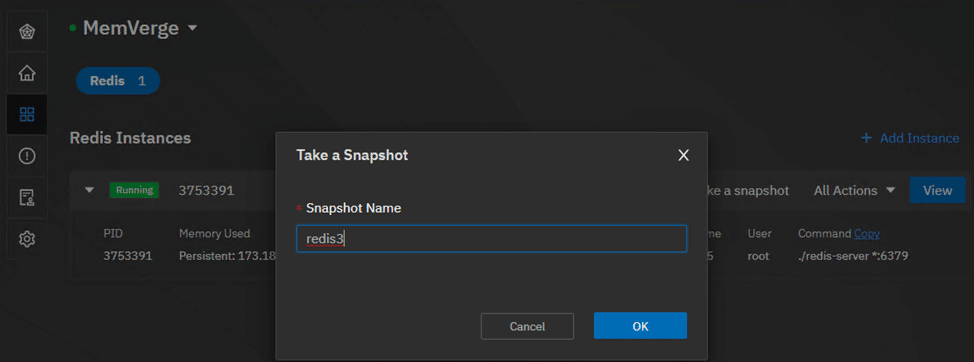The width and height of the screenshot is (974, 362).
Task: Go to the Home icon in sidebar
Action: (x=27, y=73)
